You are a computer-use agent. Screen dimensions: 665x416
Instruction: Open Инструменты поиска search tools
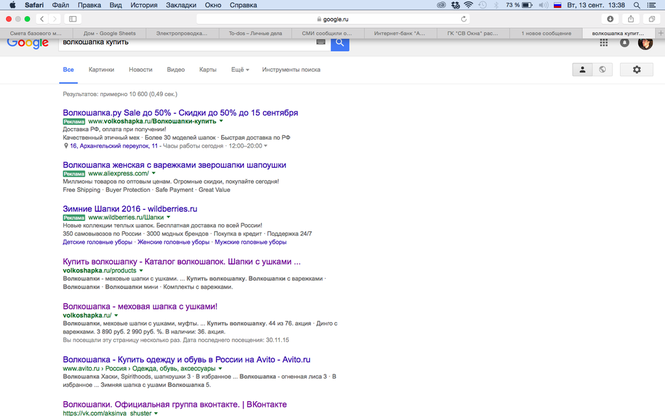[x=291, y=70]
